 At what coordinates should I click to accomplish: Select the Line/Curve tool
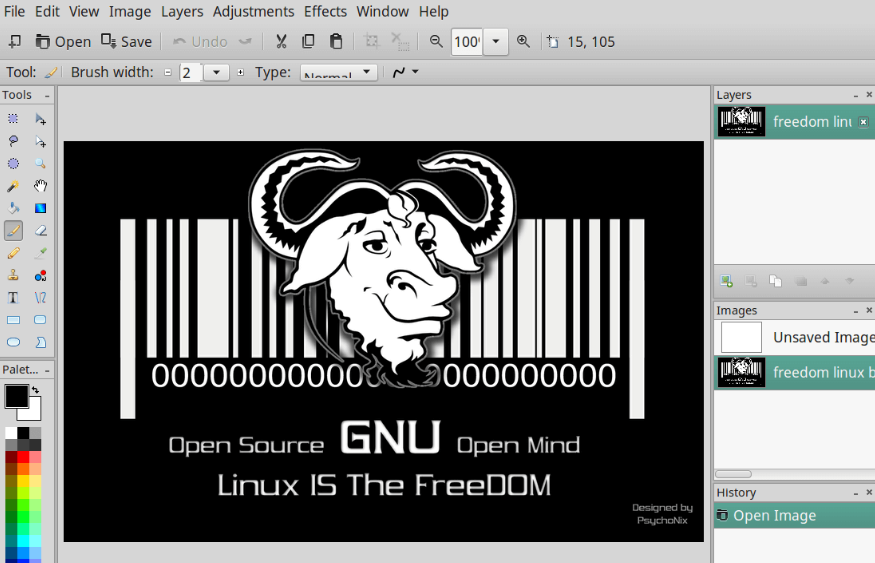click(40, 297)
